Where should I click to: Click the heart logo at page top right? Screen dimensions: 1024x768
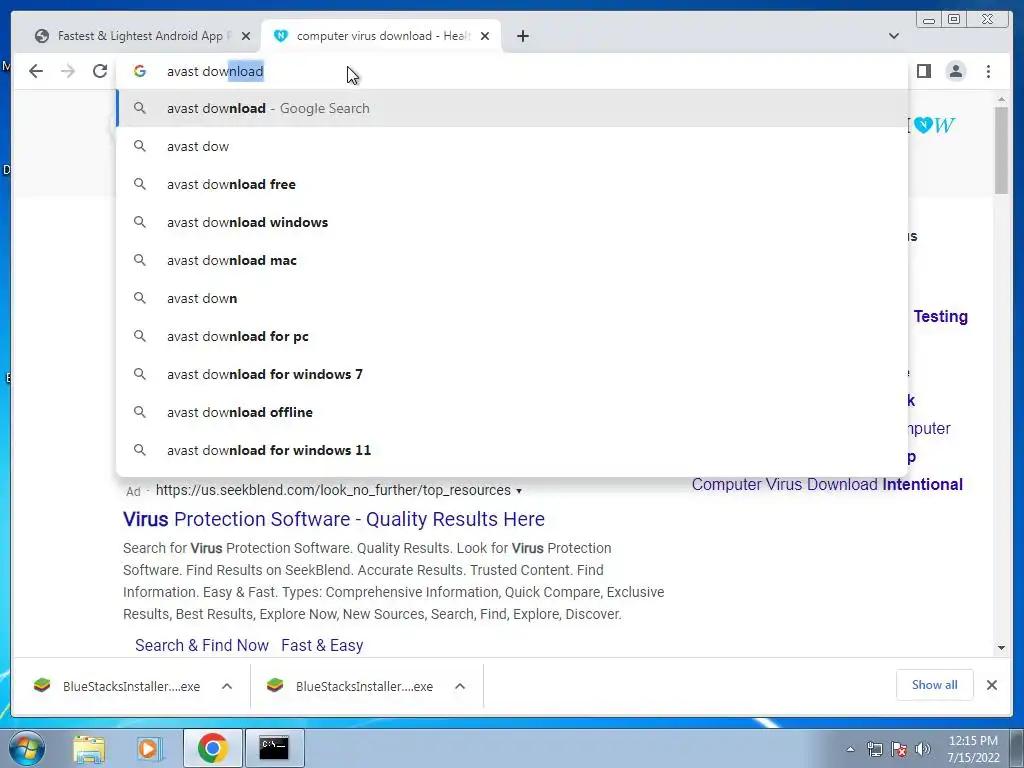pos(922,125)
